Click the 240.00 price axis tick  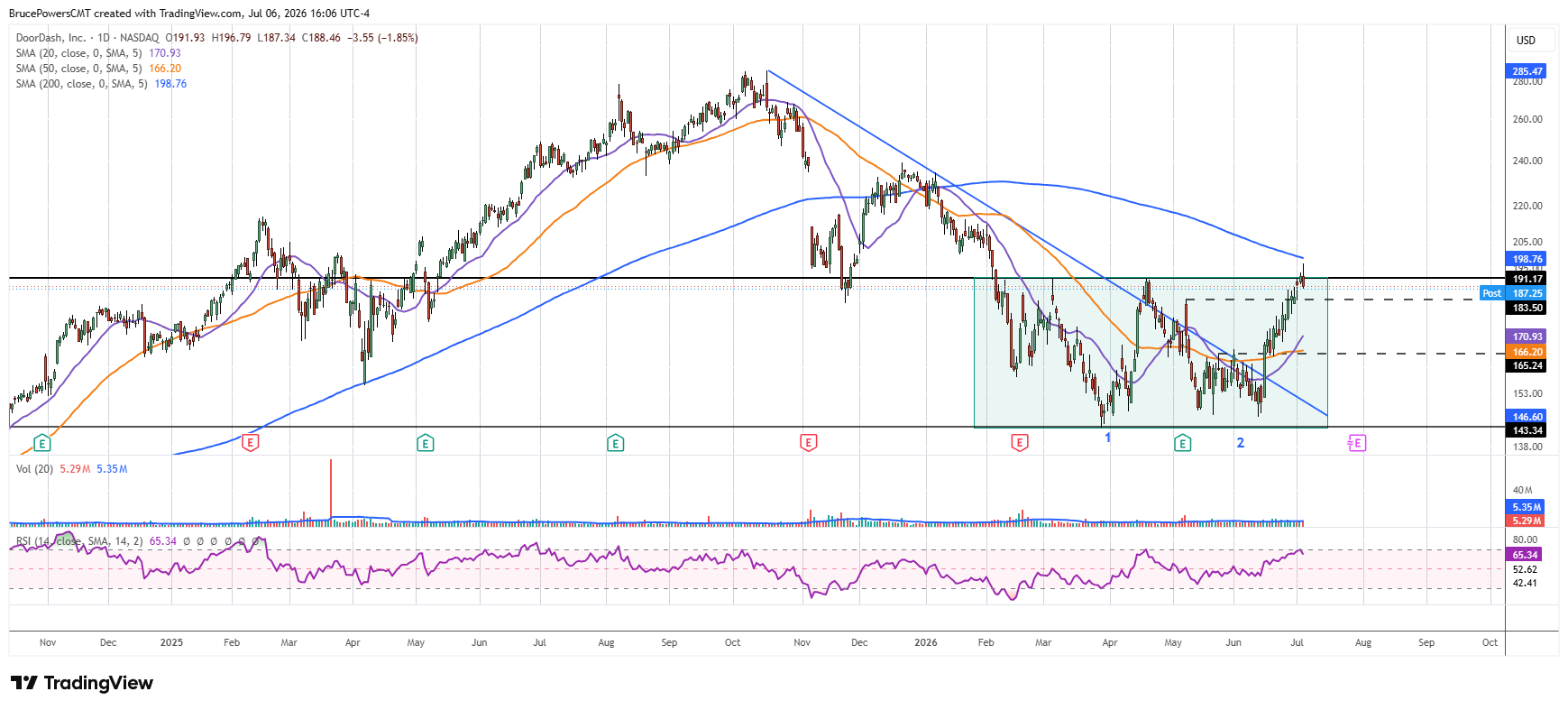click(1527, 161)
